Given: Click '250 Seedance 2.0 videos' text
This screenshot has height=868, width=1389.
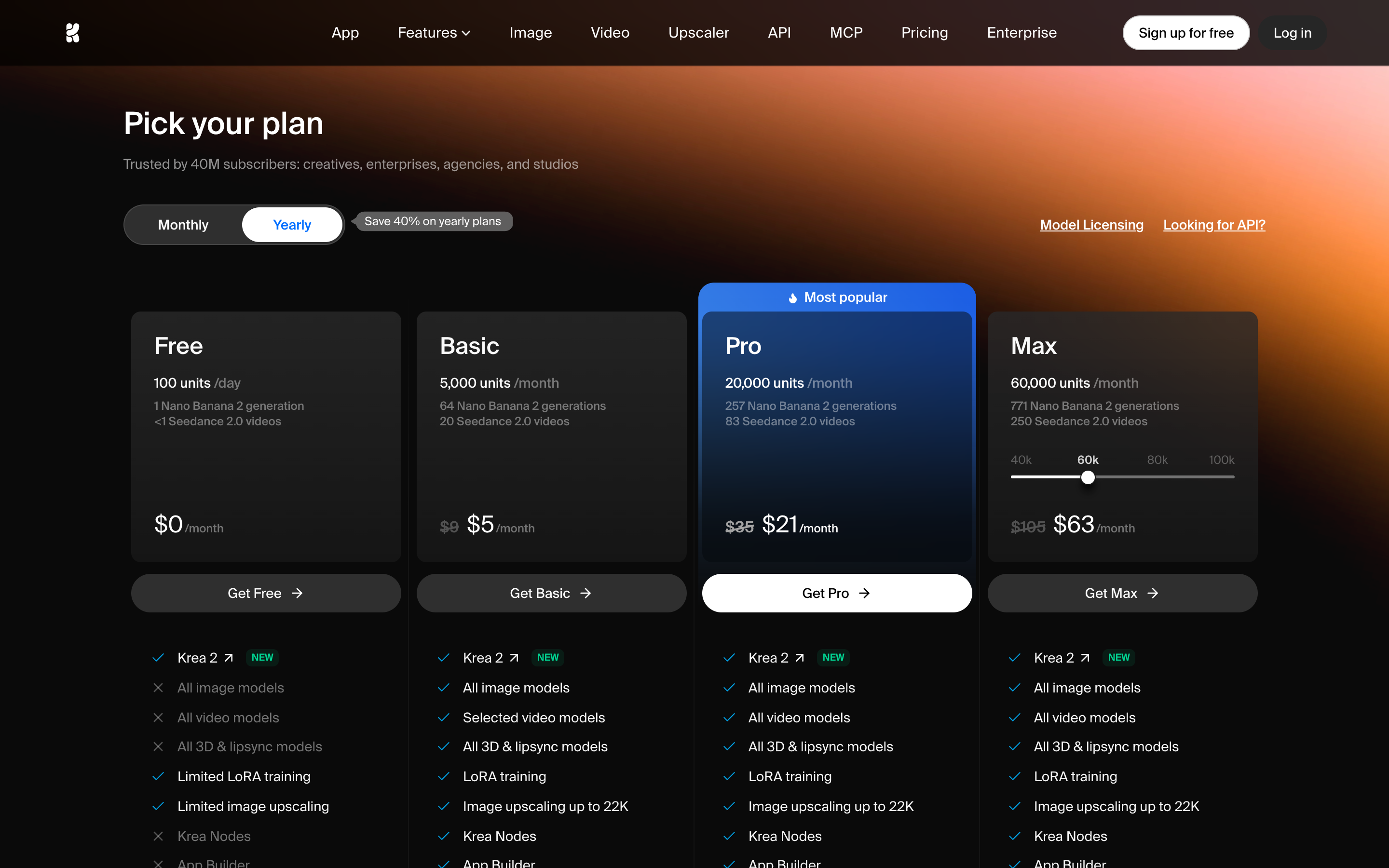Looking at the screenshot, I should [1078, 421].
